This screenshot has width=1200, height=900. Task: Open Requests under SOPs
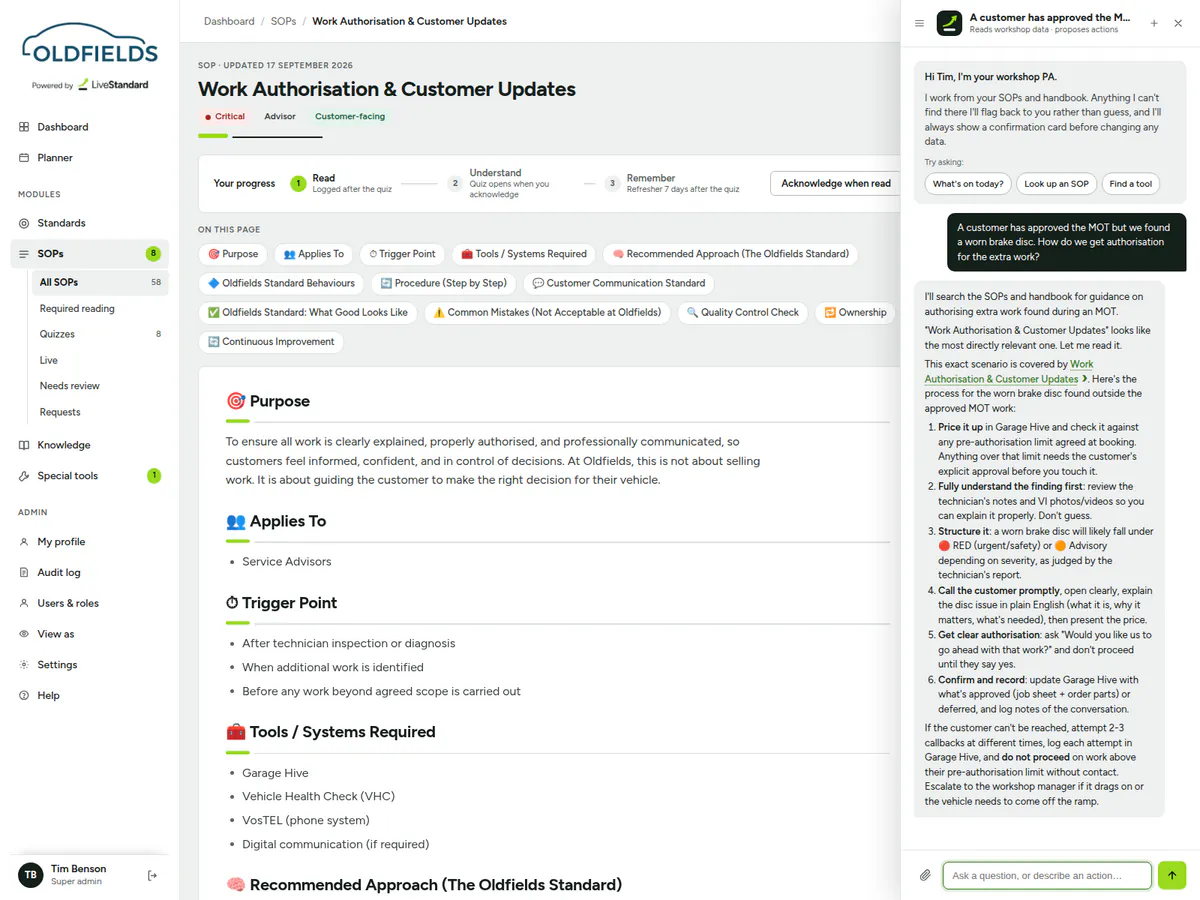coord(100,412)
